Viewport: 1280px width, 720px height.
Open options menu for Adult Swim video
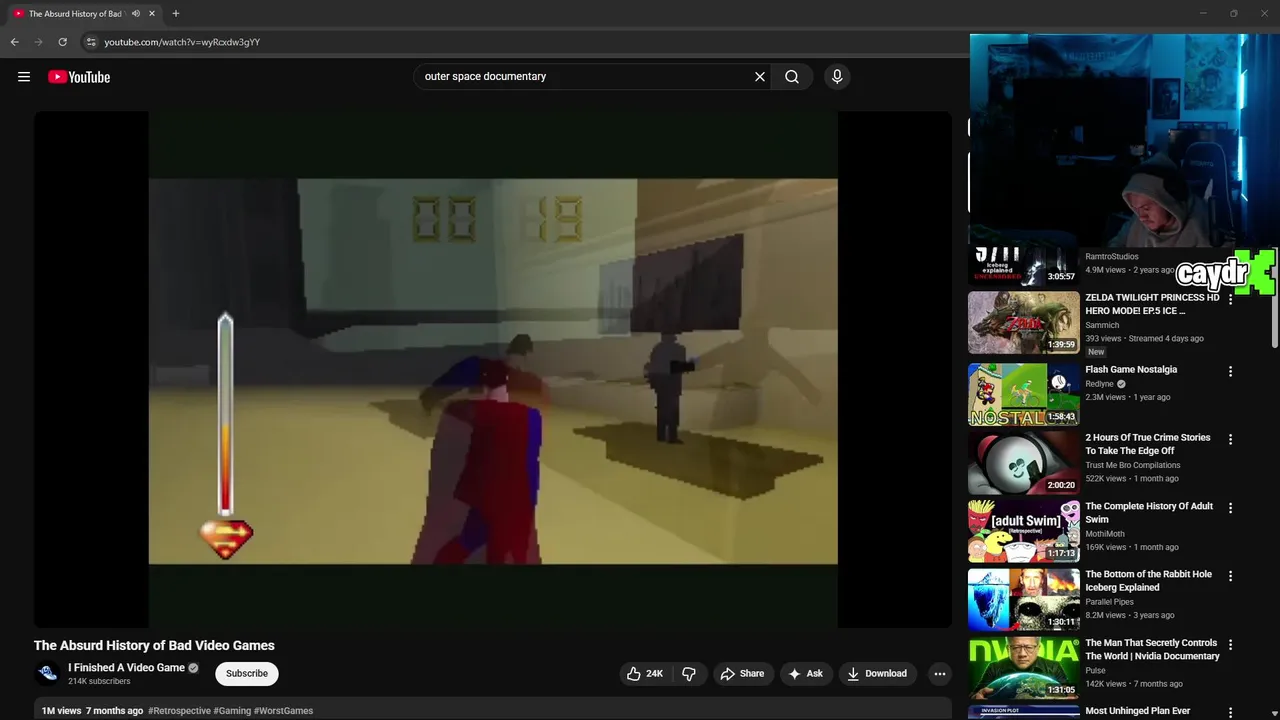pos(1230,508)
